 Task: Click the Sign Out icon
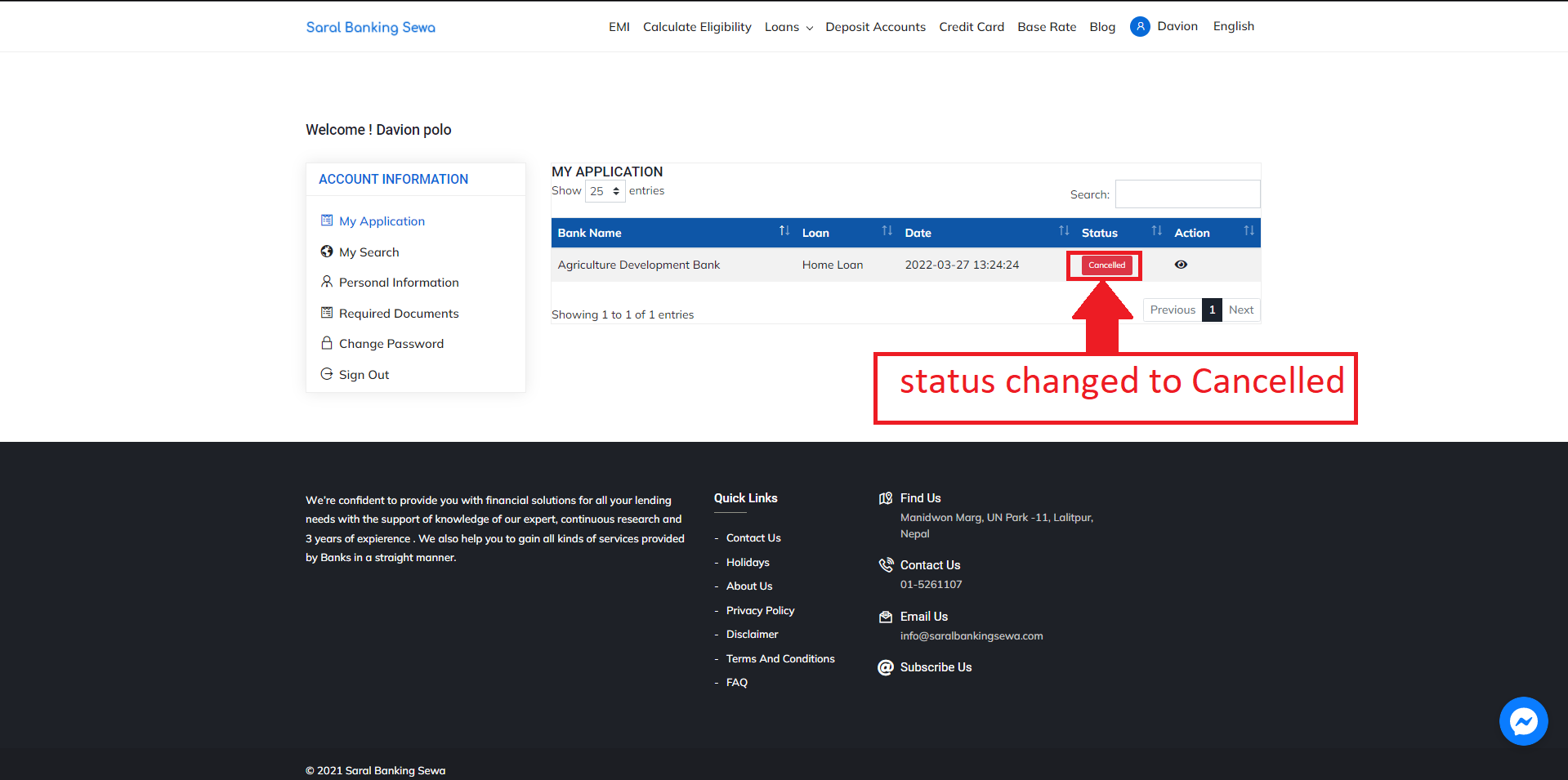327,374
